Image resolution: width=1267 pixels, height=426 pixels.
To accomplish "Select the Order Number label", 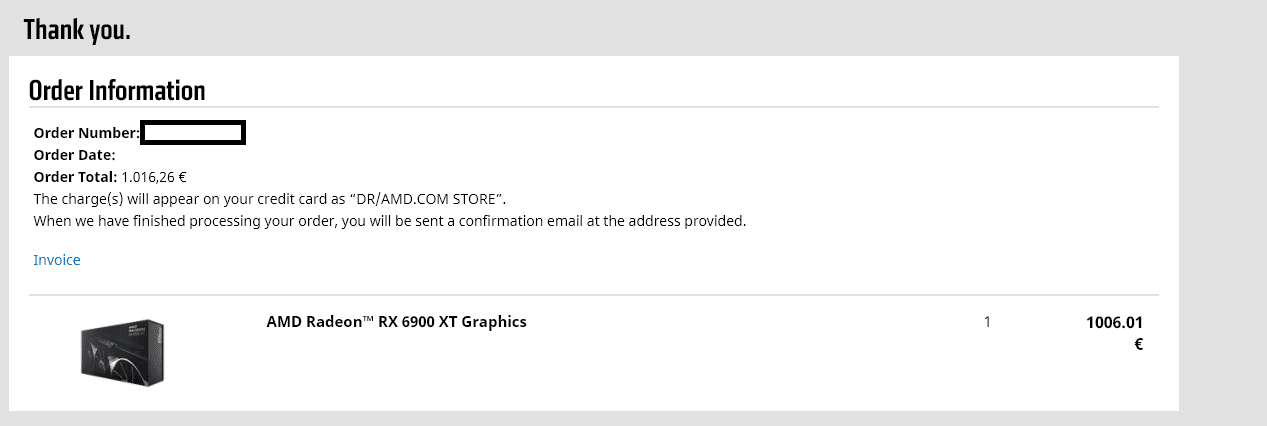I will [x=87, y=133].
